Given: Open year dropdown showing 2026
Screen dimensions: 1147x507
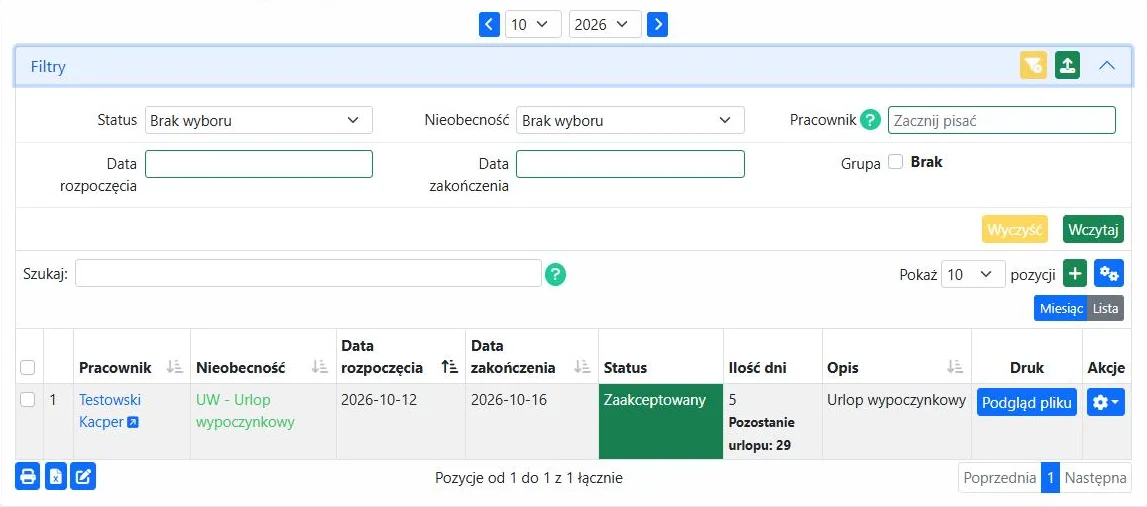Looking at the screenshot, I should tap(605, 24).
